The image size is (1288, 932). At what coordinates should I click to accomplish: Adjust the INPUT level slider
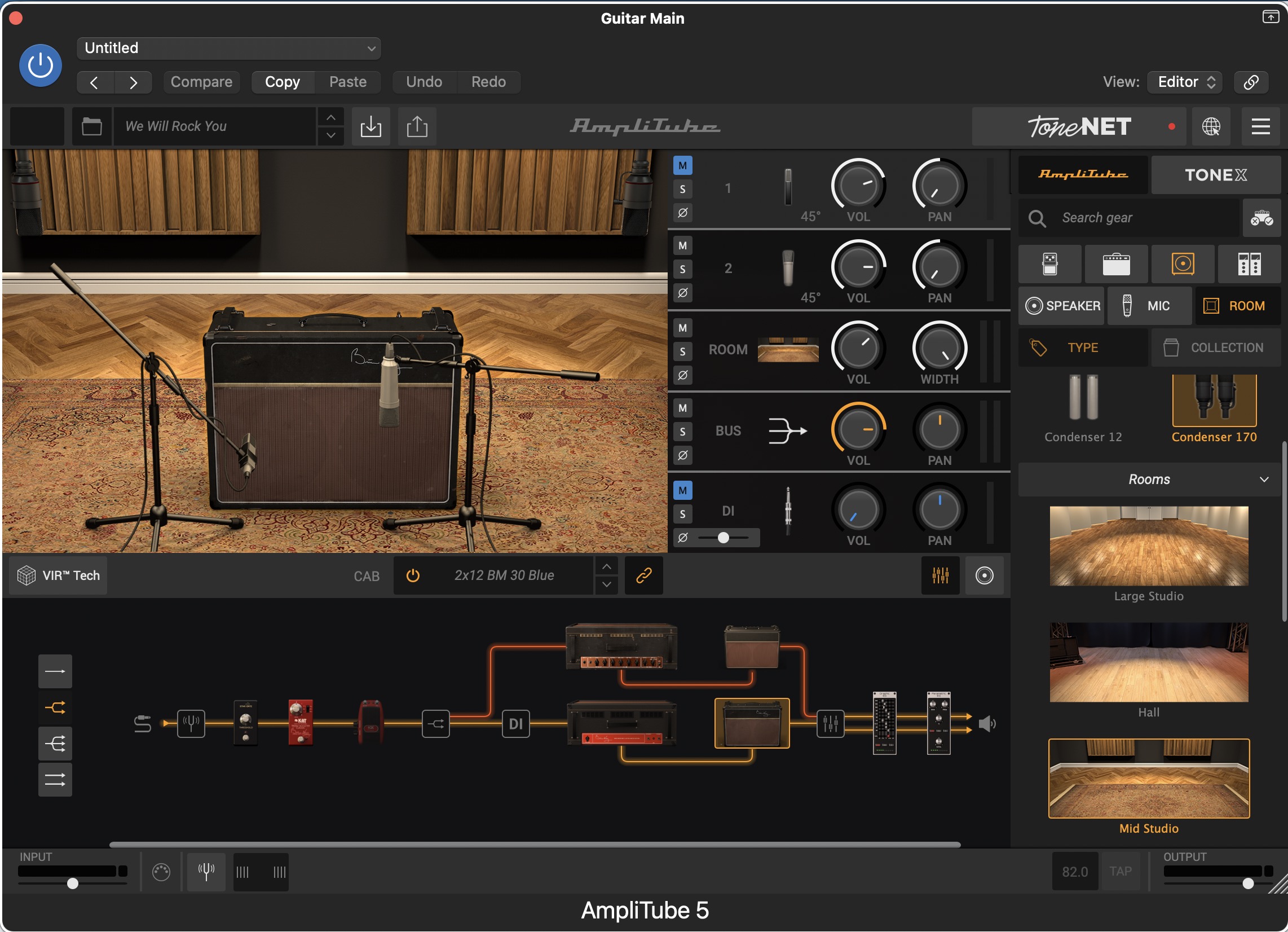tap(72, 883)
